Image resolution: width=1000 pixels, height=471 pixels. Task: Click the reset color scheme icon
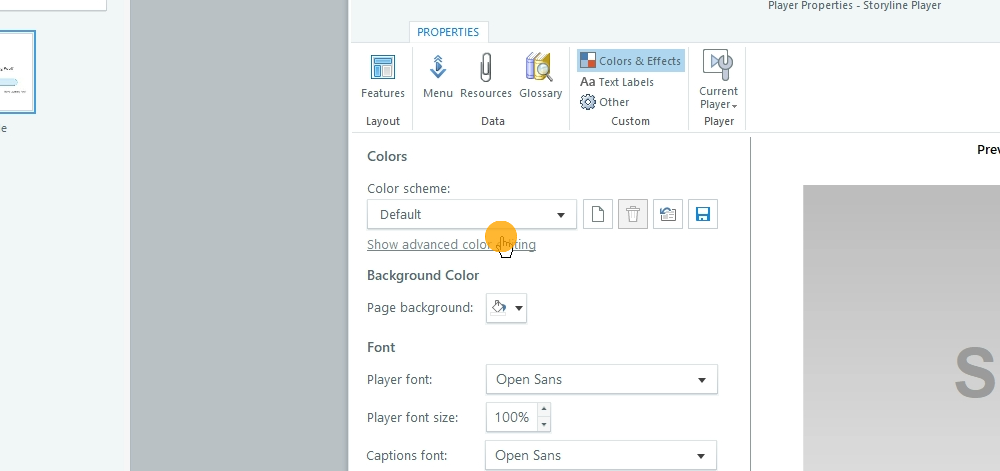tap(668, 214)
